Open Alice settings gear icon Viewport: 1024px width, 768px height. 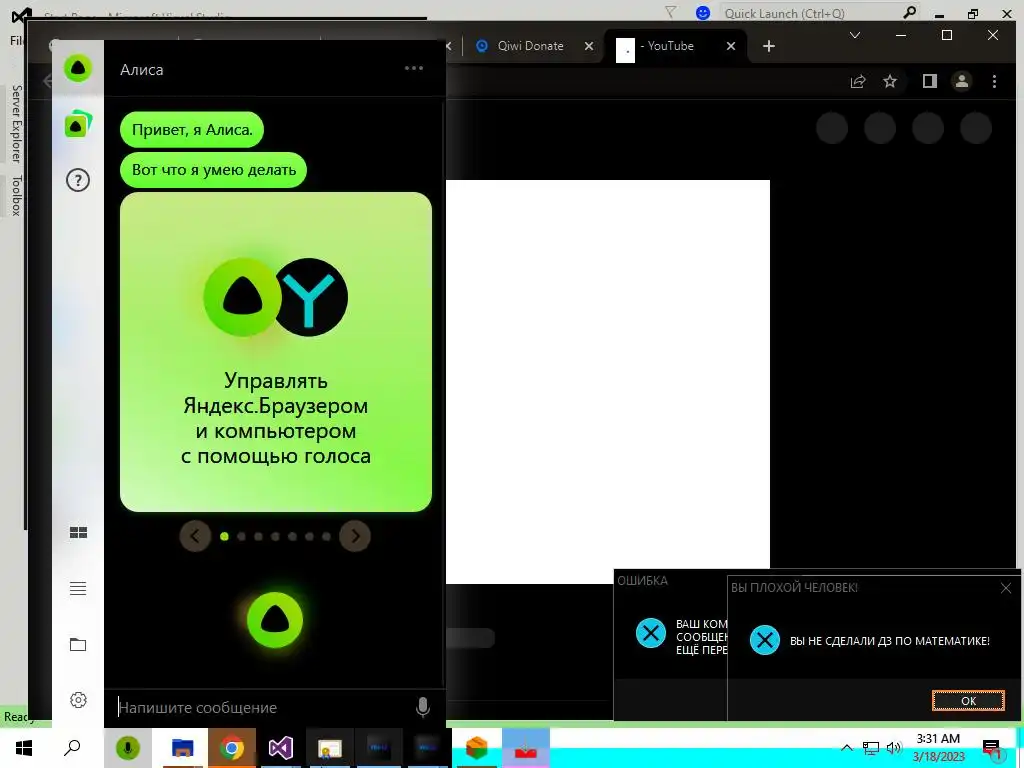(x=78, y=700)
